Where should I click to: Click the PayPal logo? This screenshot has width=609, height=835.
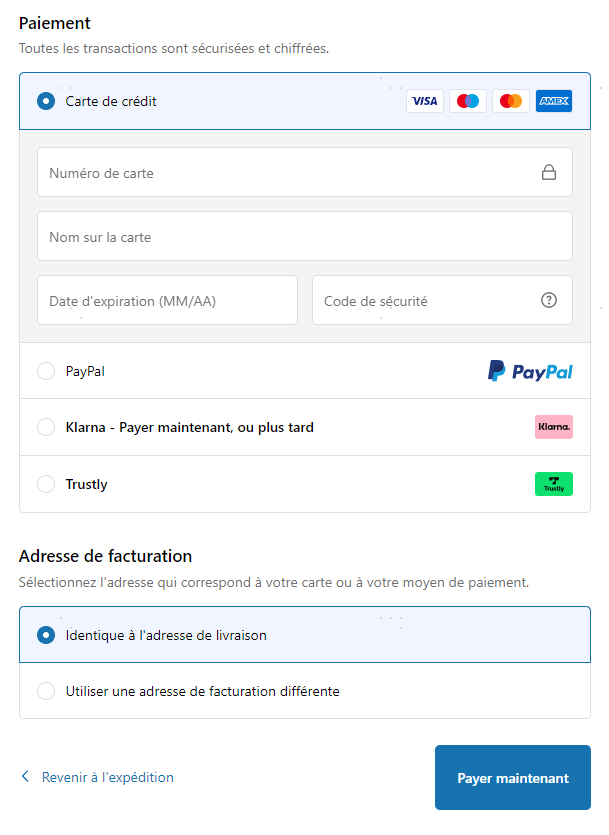(530, 371)
